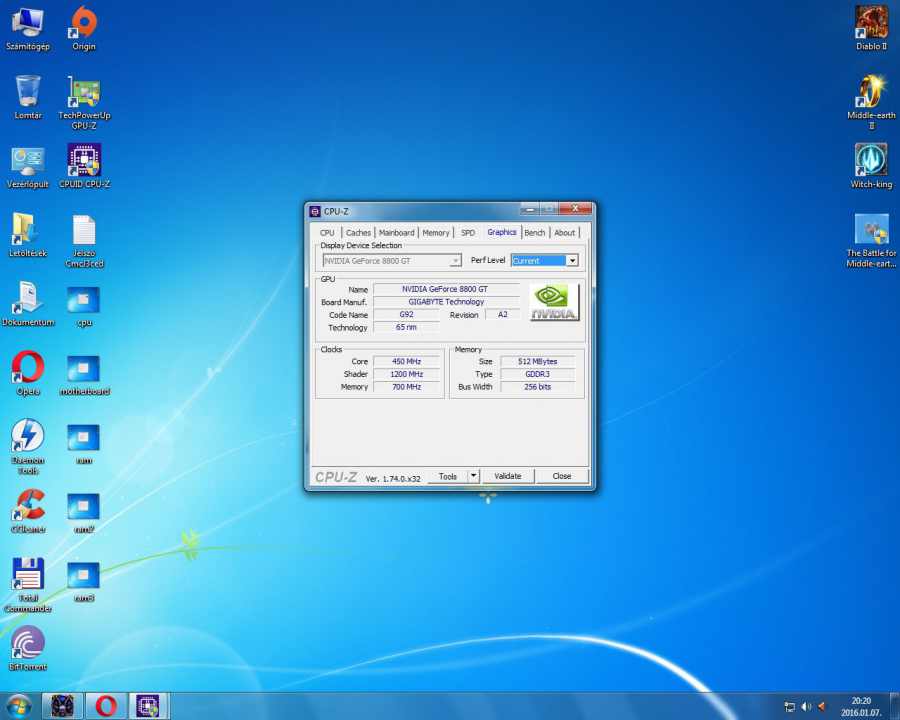Viewport: 900px width, 720px height.
Task: Click the '450 MHz' core clock value
Action: 406,362
